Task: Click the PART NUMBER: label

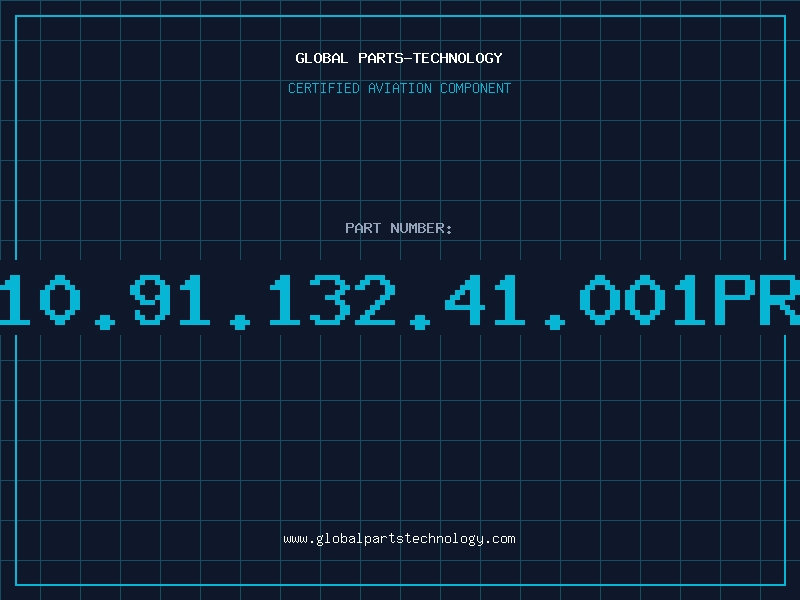Action: click(399, 228)
